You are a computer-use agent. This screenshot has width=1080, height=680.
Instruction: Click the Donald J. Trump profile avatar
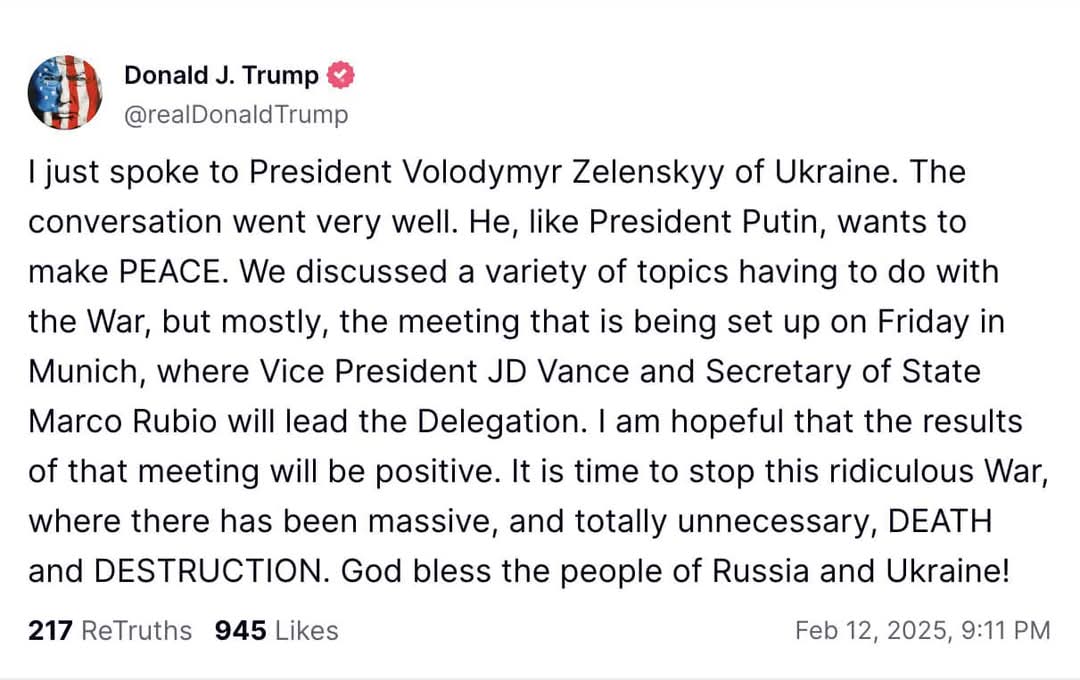[65, 92]
